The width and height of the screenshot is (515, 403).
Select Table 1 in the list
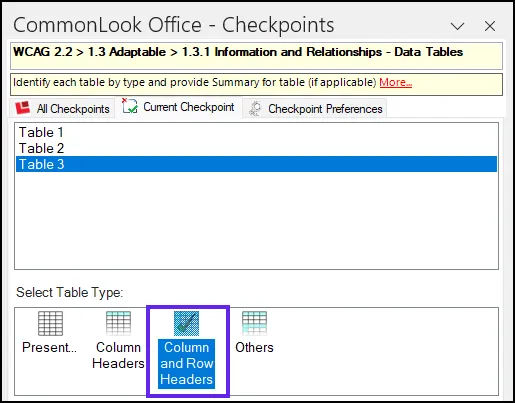pos(256,132)
